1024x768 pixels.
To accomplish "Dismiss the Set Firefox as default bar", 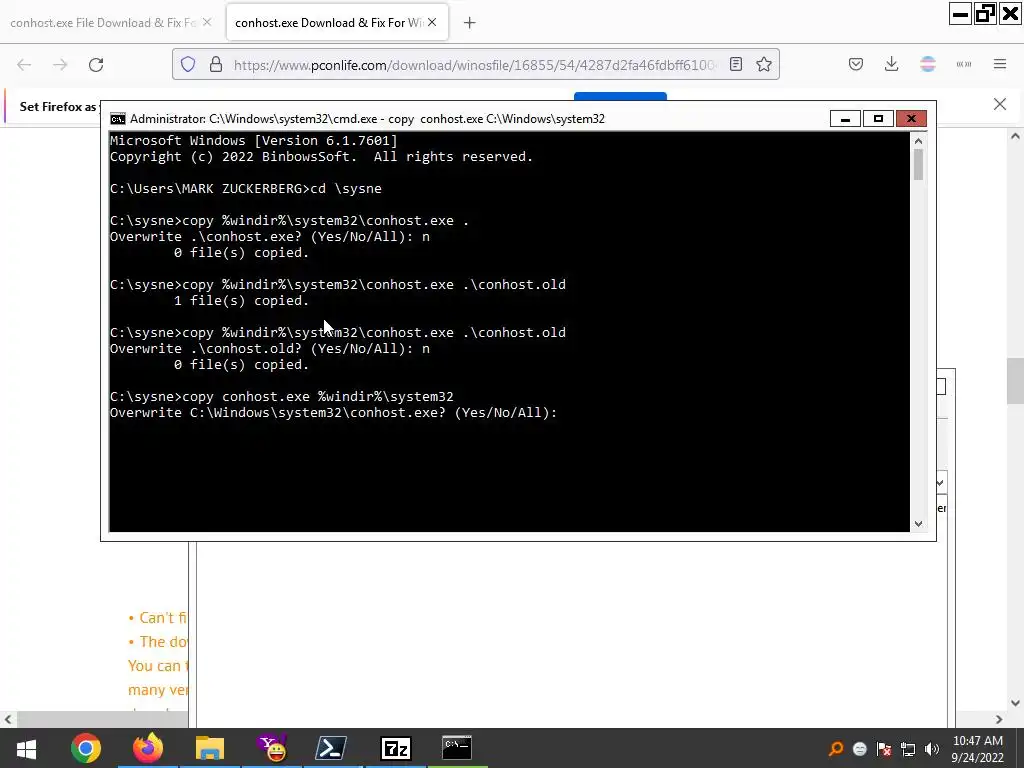I will coord(1000,104).
